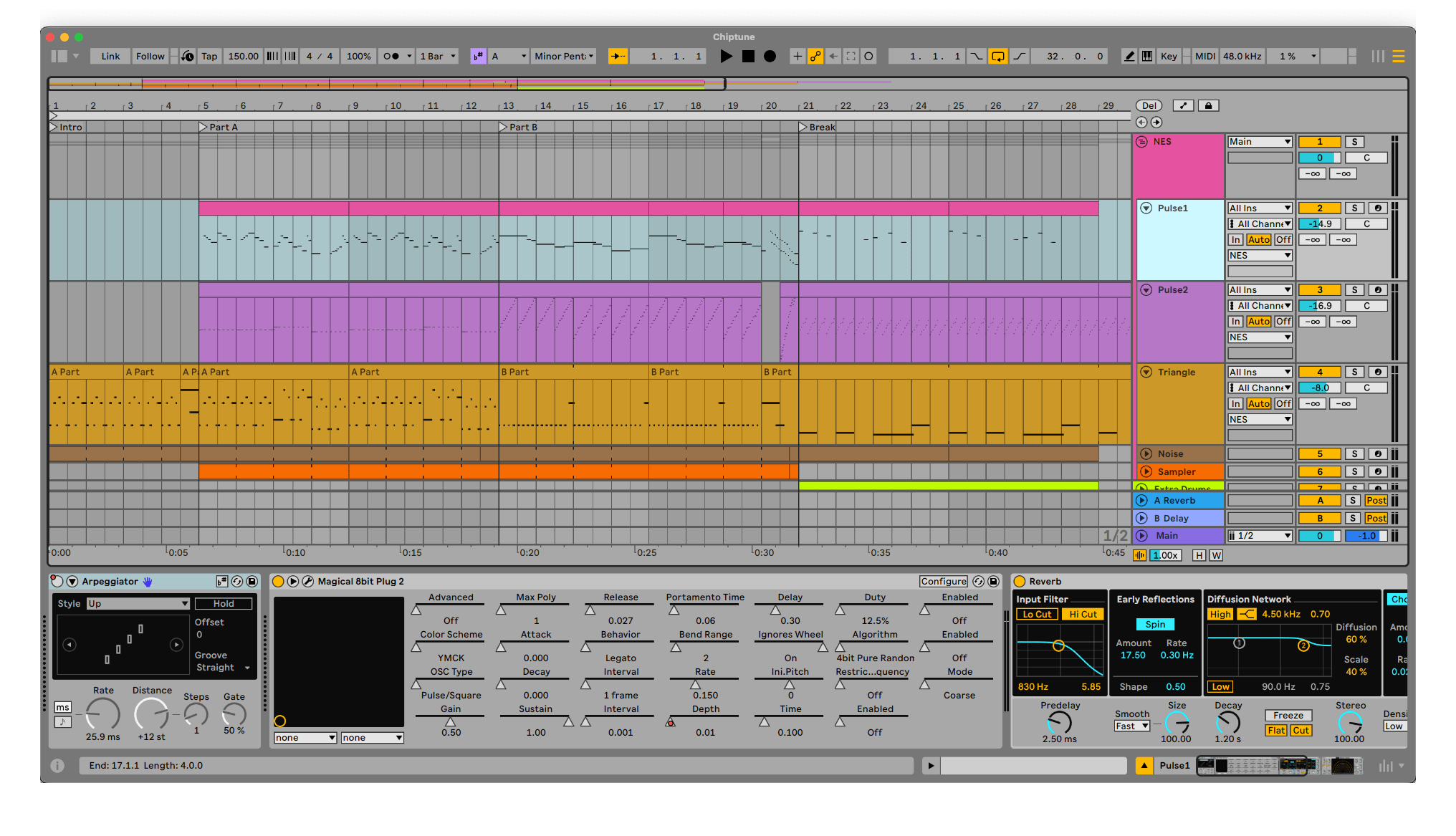Screen dimensions: 1456x836
Task: Collapse the Triangle track with its arrow
Action: [x=1146, y=373]
